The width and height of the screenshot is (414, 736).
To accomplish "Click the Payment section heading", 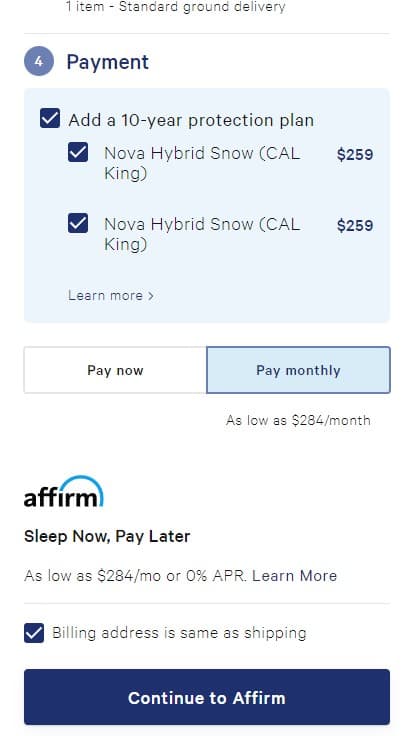I will (x=107, y=61).
